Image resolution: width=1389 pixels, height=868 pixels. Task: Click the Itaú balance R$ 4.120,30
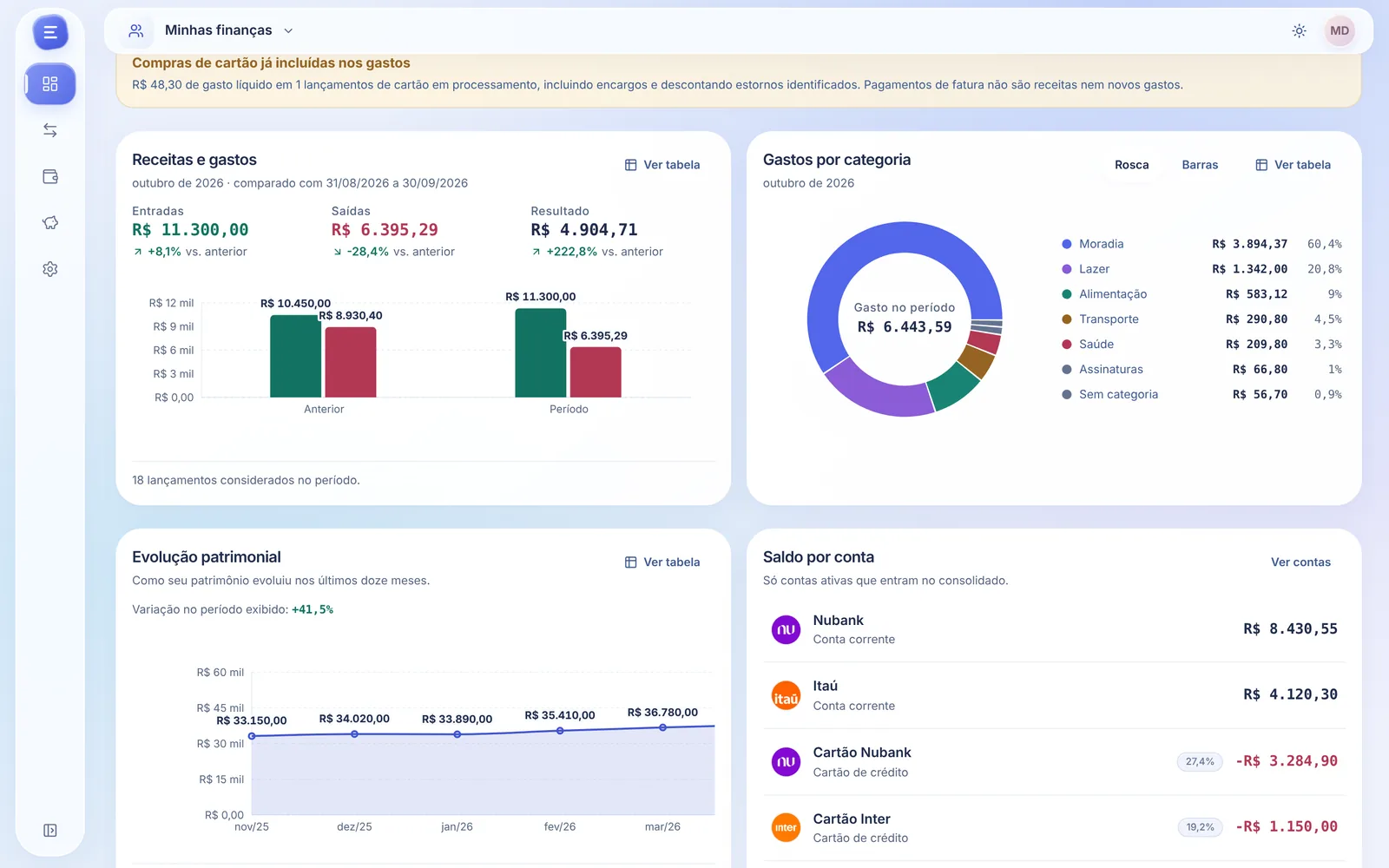point(1290,694)
